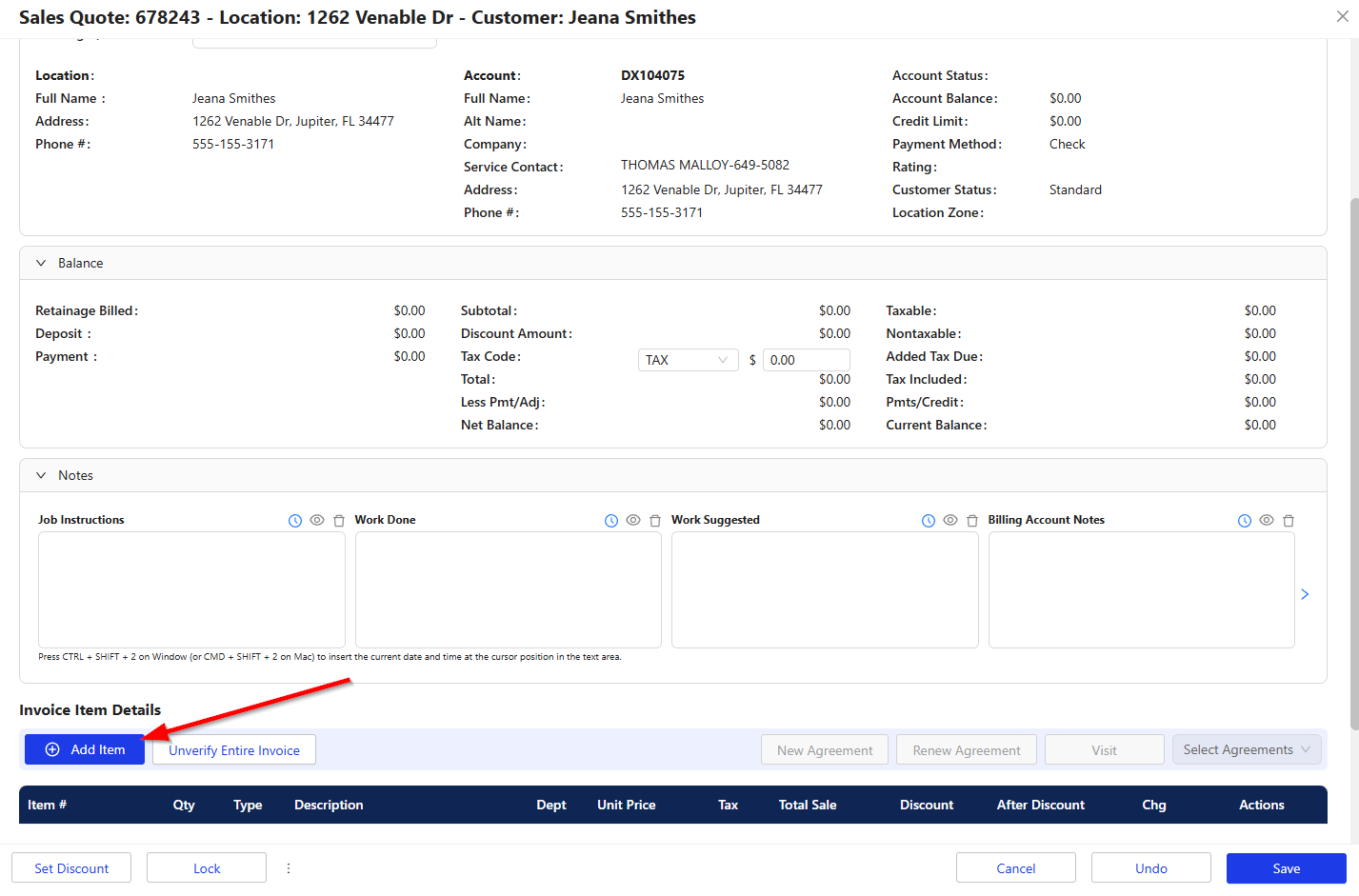Image resolution: width=1359 pixels, height=896 pixels.
Task: Toggle Job Instructions eye visibility icon
Action: 317,520
